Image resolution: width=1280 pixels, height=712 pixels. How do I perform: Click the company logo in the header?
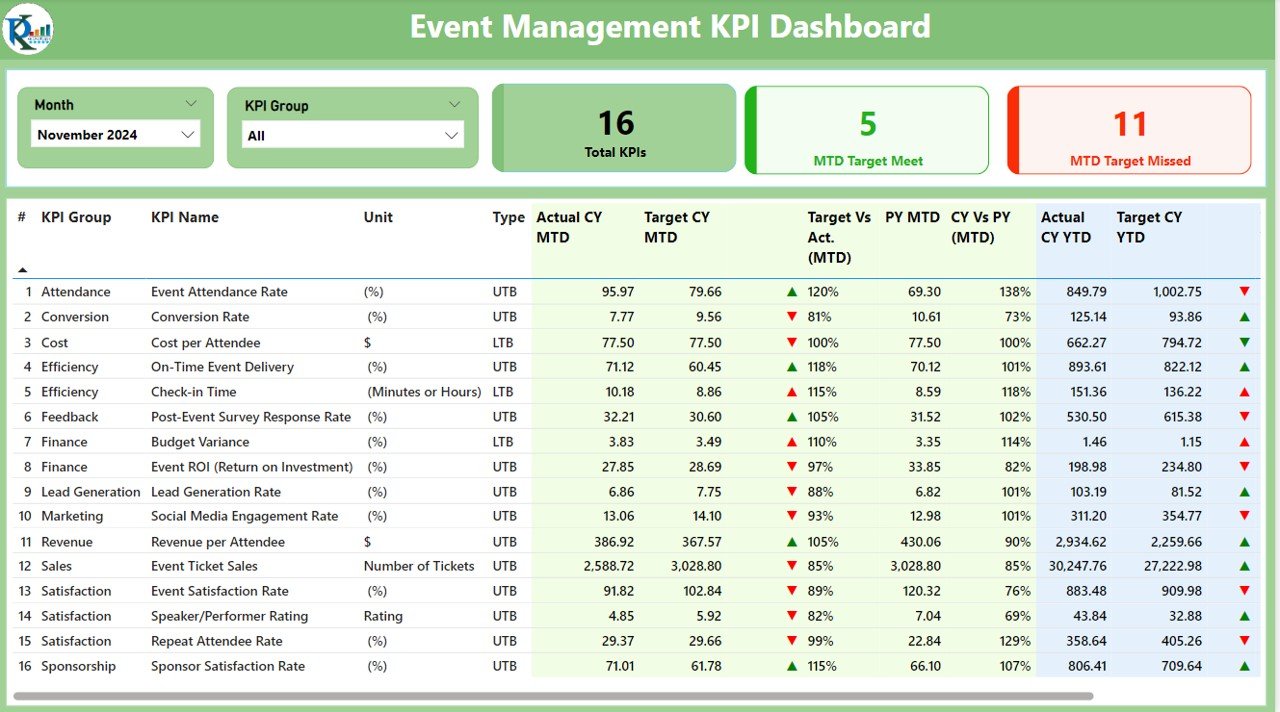[28, 28]
